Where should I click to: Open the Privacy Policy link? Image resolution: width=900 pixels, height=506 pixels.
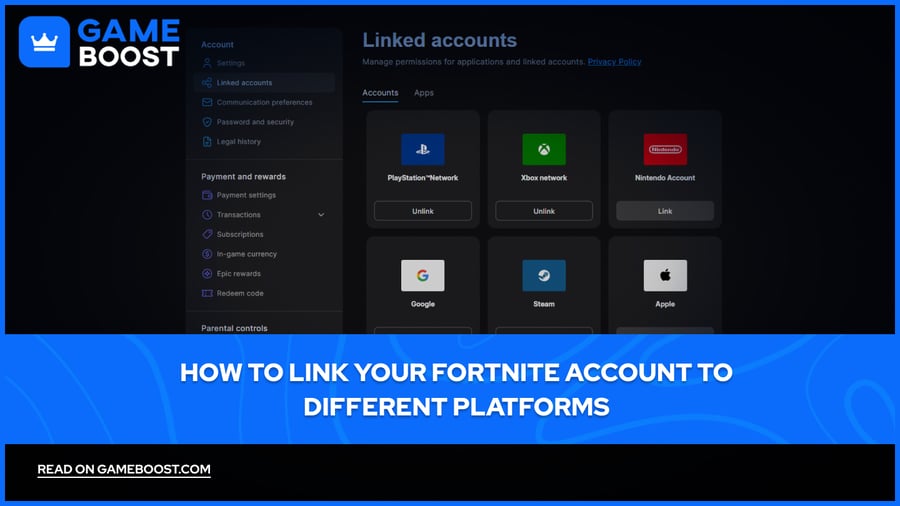click(614, 61)
